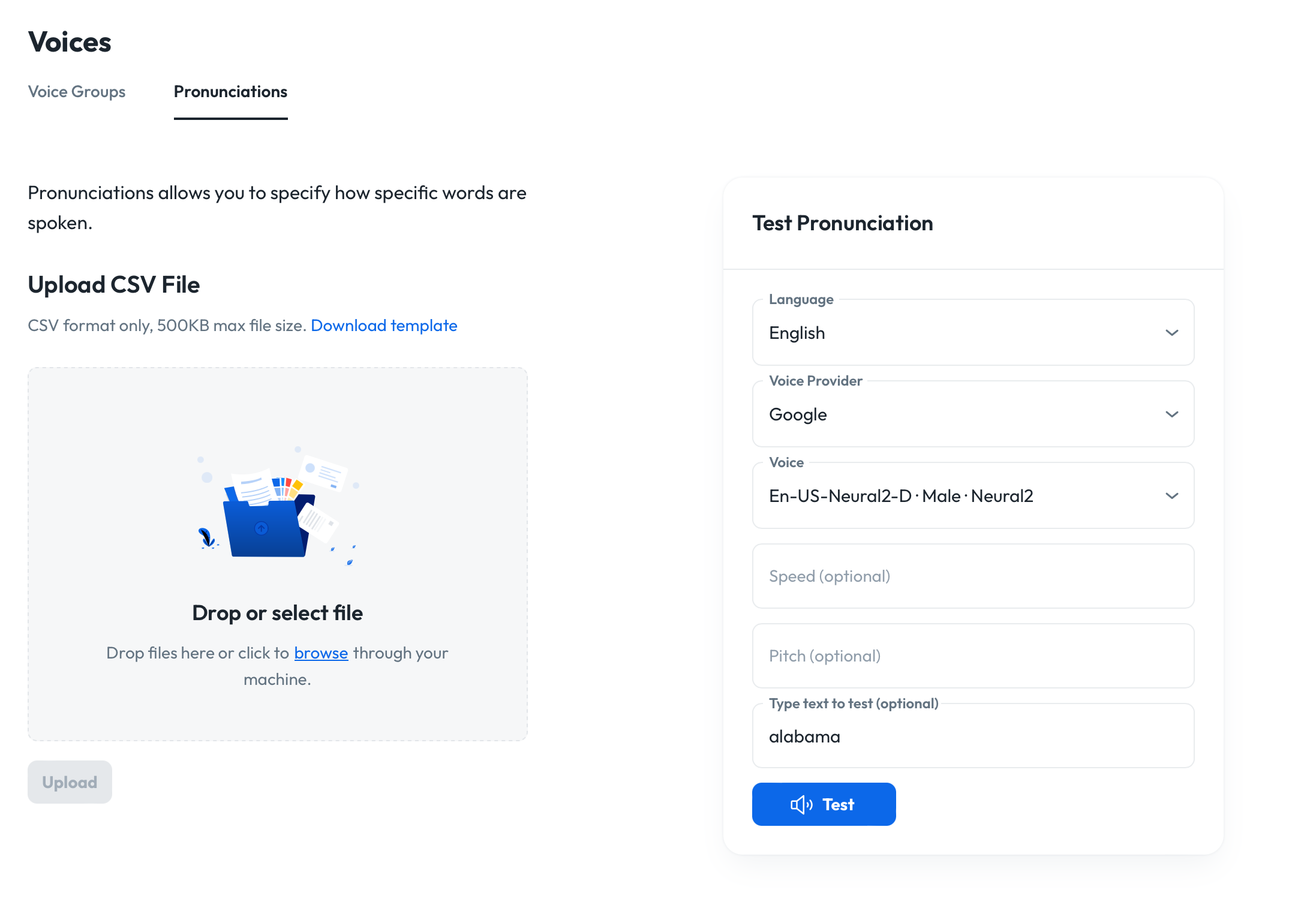Viewport: 1316px width, 902px height.
Task: Click the Download template link
Action: point(384,326)
